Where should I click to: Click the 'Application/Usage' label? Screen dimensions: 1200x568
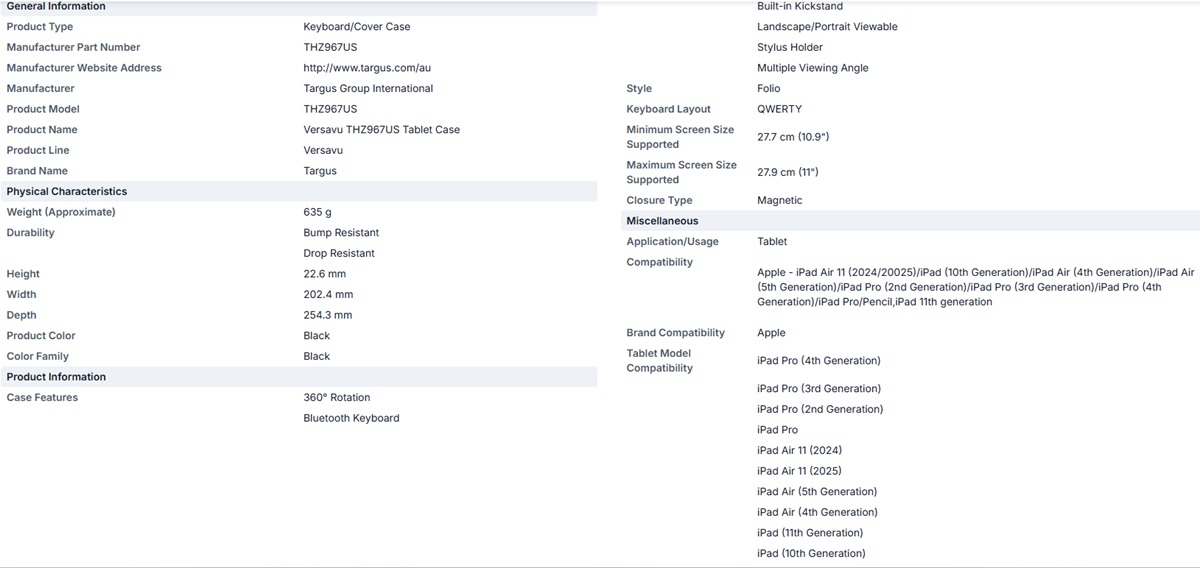click(673, 241)
